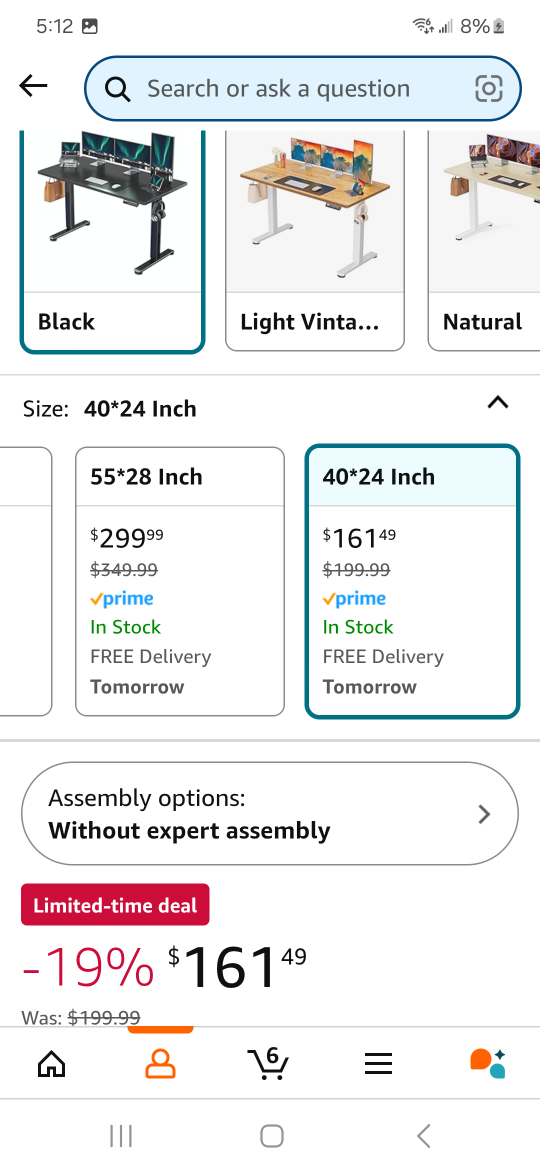Select the Black color option

pos(112,241)
